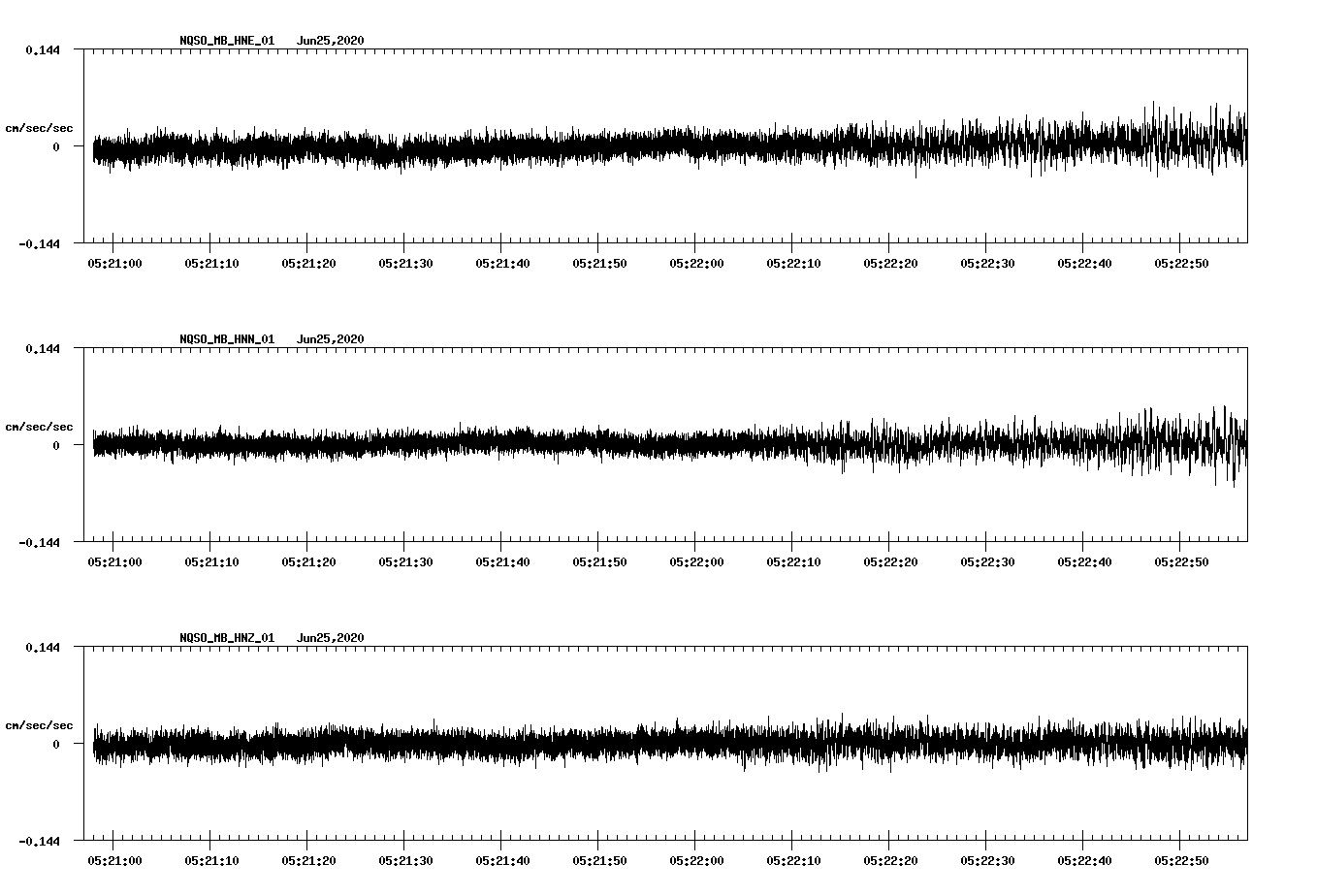Viewport: 1317px width, 896px height.
Task: Click the NQSO_MB_HNE_01 channel title
Action: tap(227, 41)
